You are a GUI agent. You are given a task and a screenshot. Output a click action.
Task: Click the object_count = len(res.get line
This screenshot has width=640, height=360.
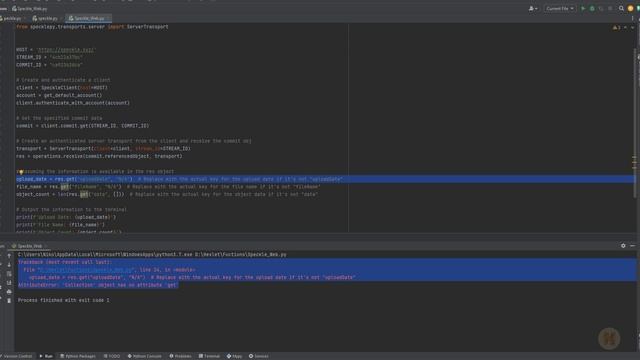(x=167, y=195)
